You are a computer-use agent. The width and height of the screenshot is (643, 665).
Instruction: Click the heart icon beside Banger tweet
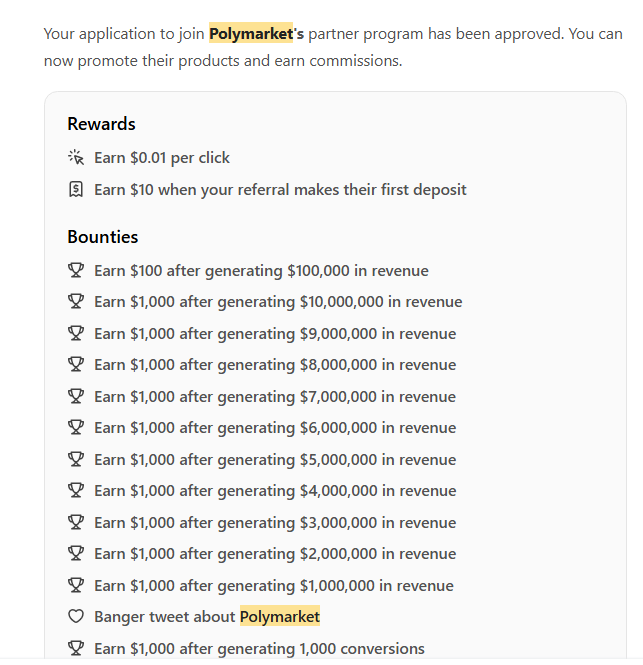point(76,616)
